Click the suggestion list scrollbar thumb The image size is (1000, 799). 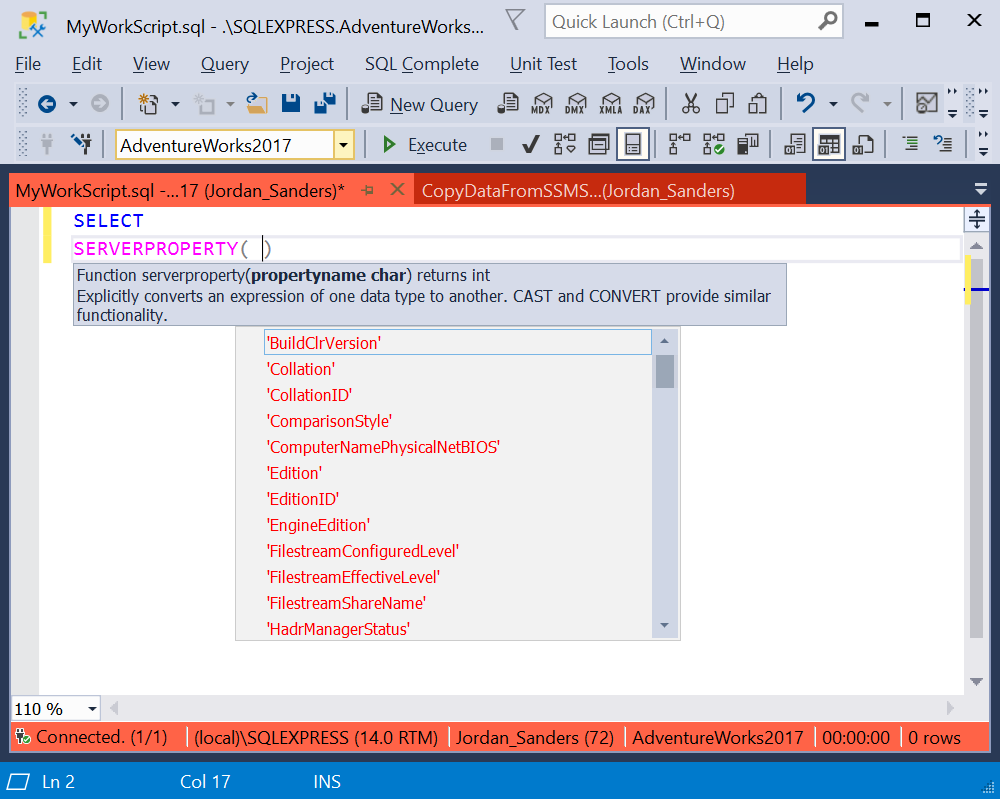point(665,371)
